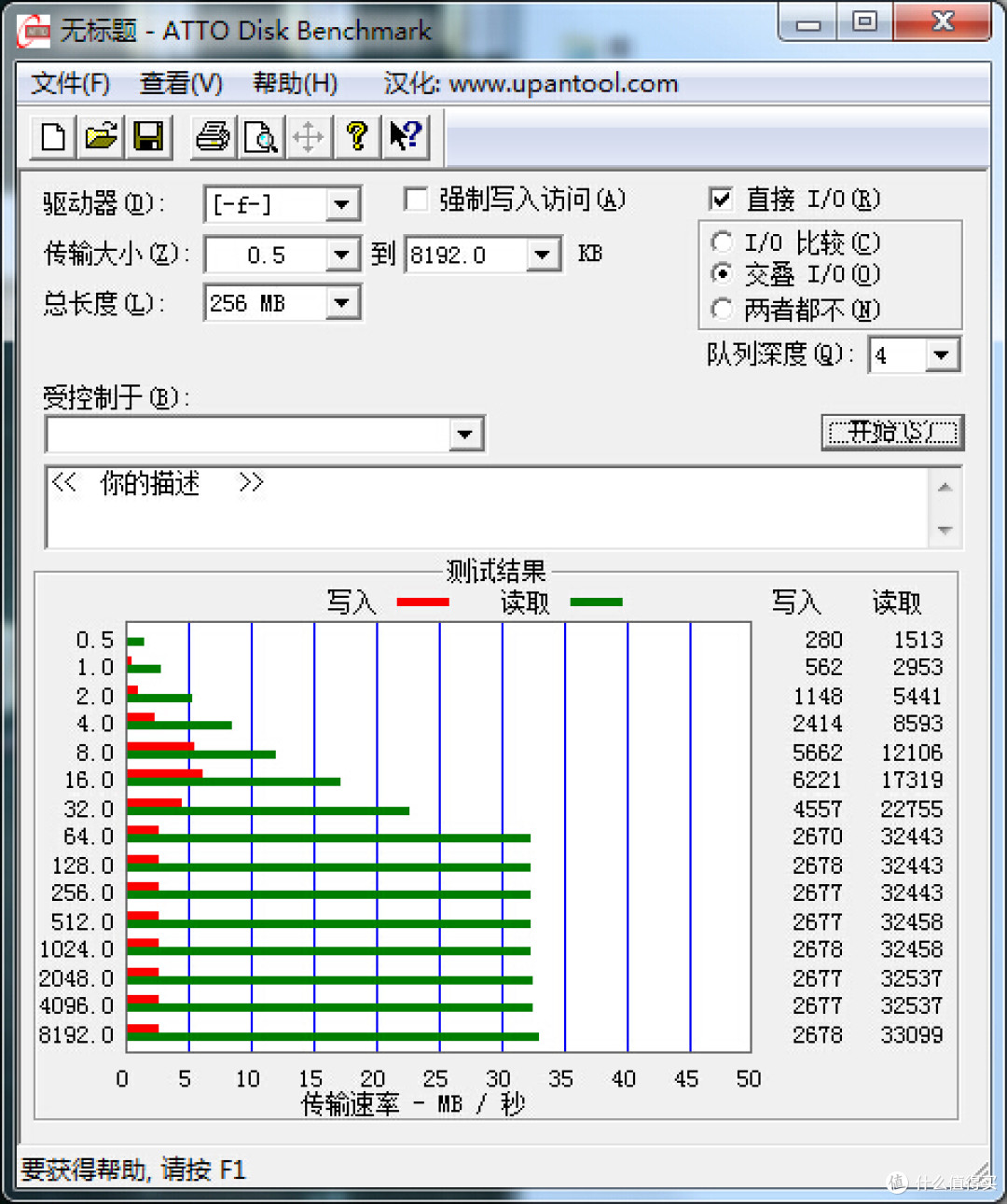Toggle the 强制写入访问 checkbox

416,199
